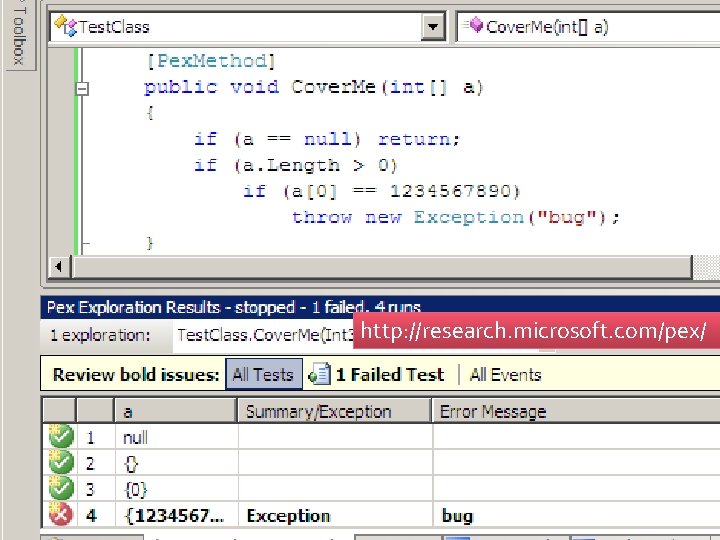This screenshot has height=540, width=720.
Task: Sort by the 'a' column header
Action: 175,411
